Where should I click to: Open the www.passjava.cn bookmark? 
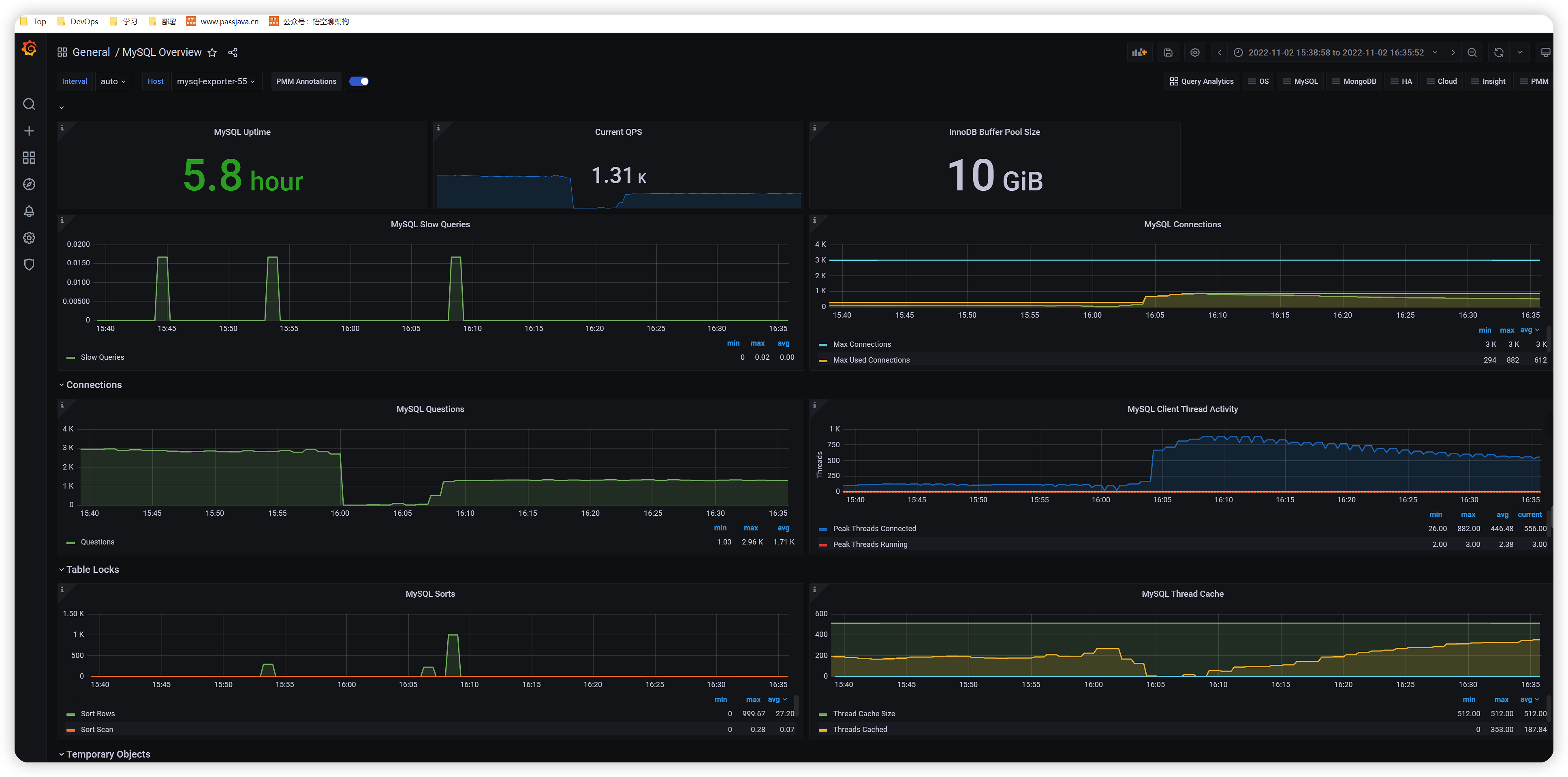tap(223, 21)
